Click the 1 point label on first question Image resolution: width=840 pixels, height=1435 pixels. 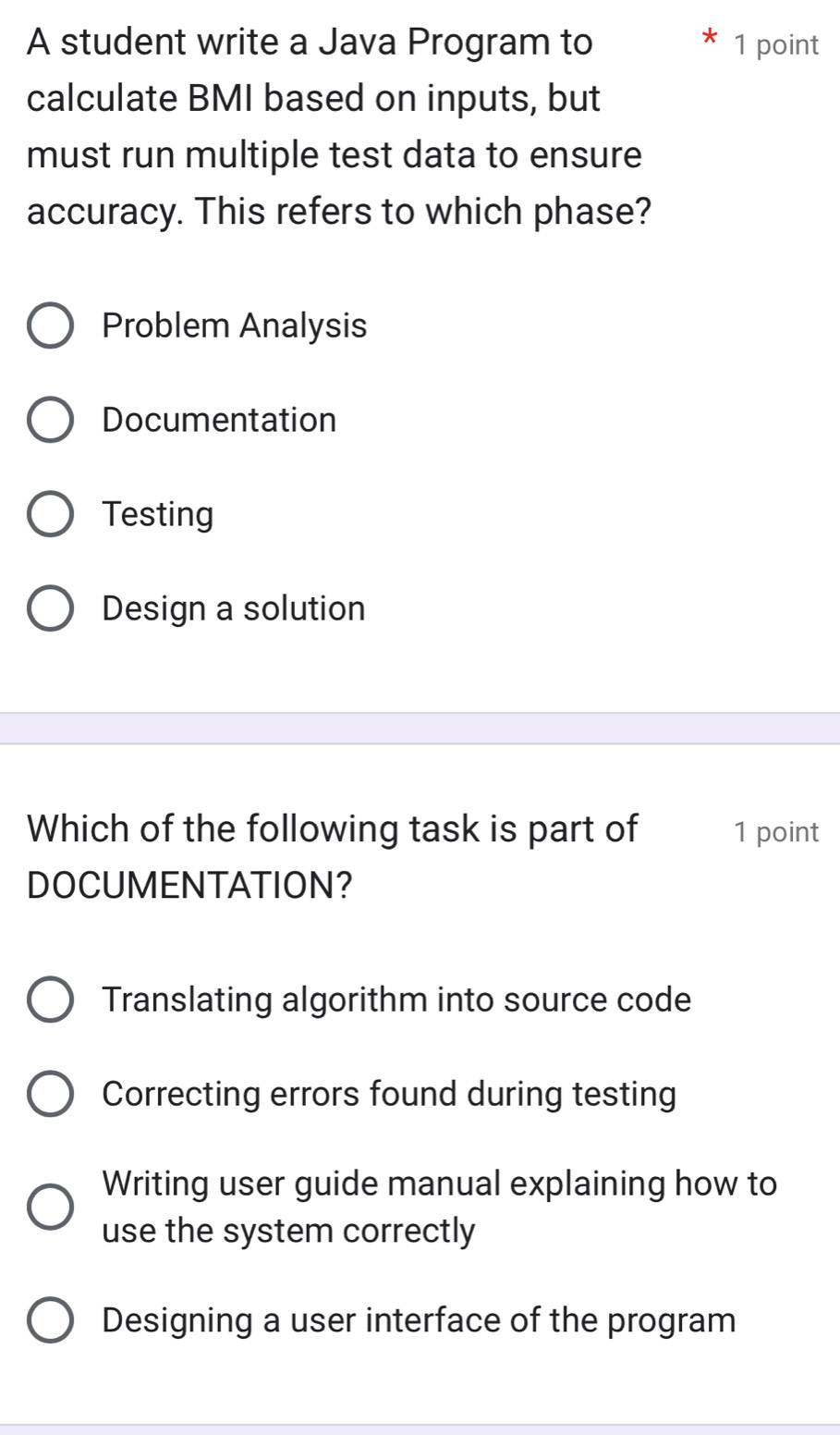778,43
